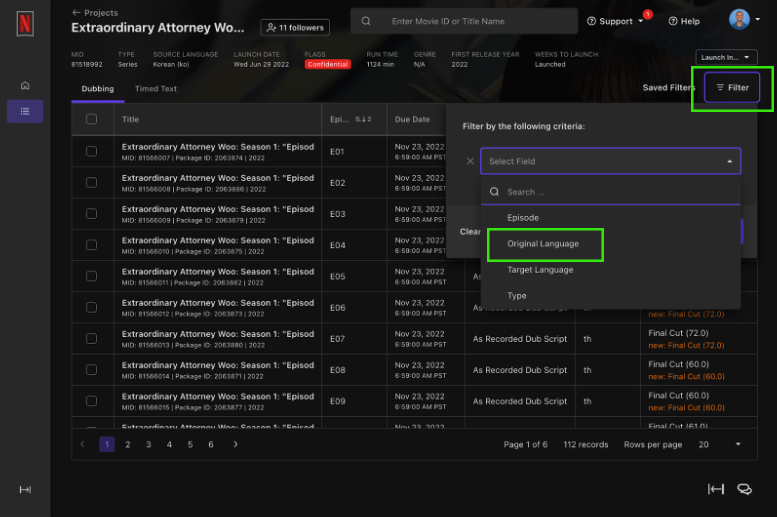Click the Clear button in filter panel
Viewport: 777px width, 517px height.
click(470, 231)
